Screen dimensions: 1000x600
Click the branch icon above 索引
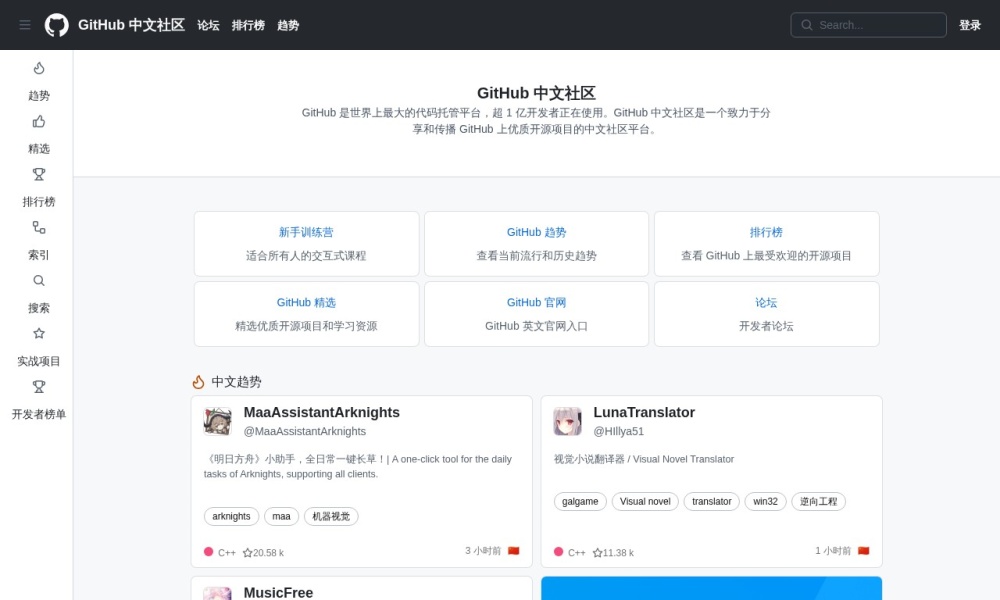tap(39, 227)
